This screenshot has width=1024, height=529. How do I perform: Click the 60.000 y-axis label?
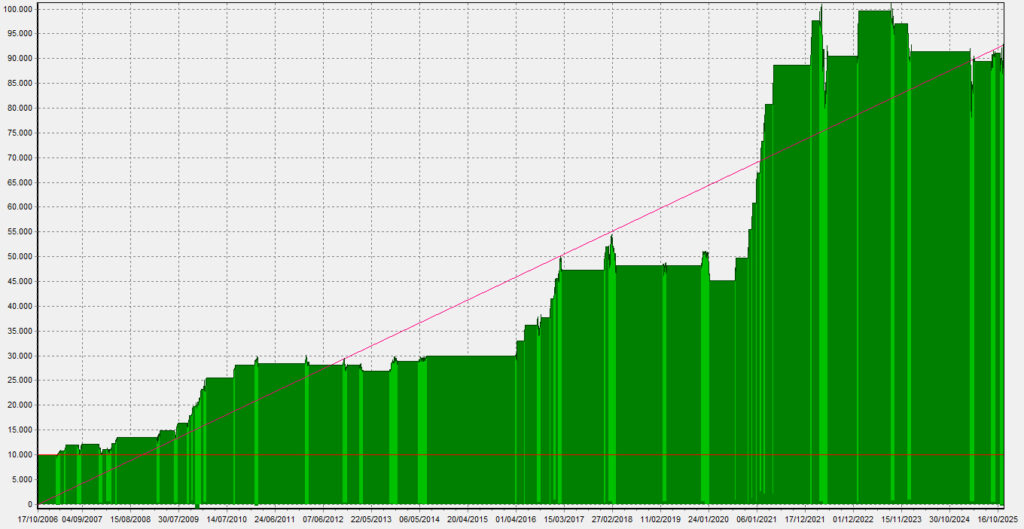click(18, 208)
